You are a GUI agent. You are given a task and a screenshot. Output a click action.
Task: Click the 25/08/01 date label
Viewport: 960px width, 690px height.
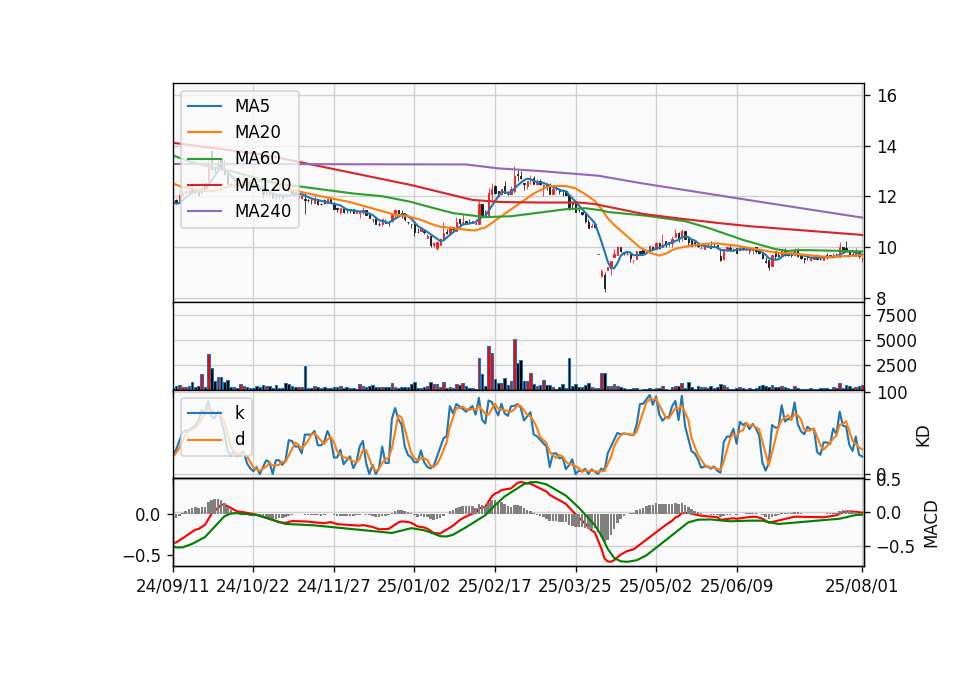861,586
